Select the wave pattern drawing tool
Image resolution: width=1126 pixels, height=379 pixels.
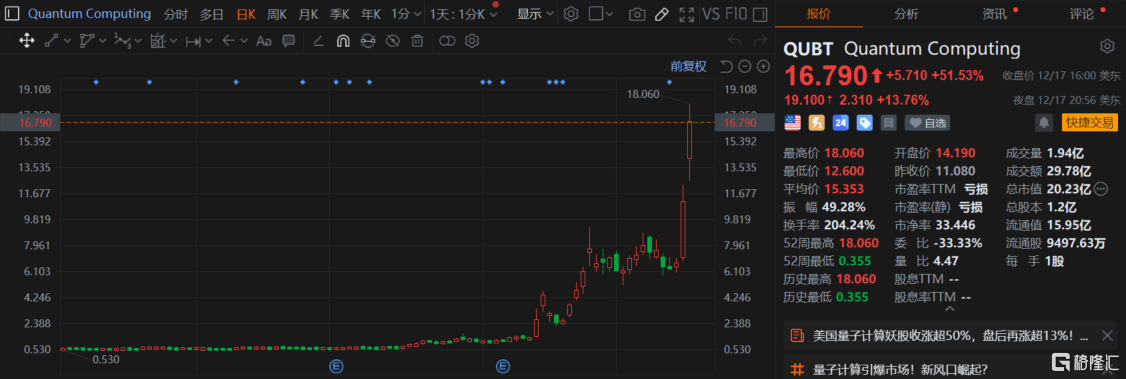click(123, 41)
